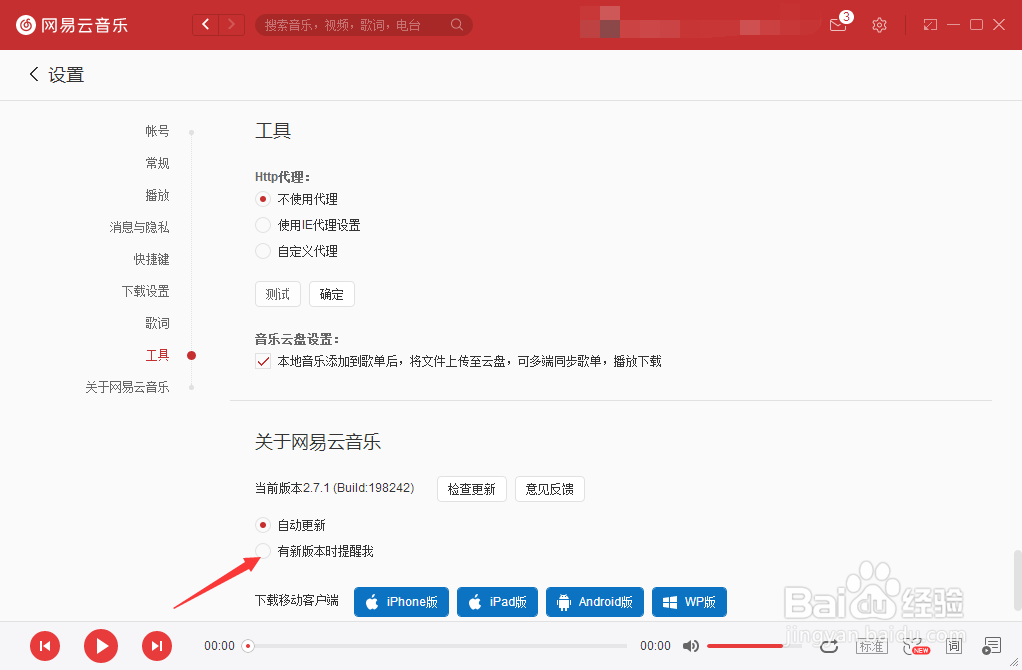Viewport: 1022px width, 670px height.
Task: Select the 有新版本时提醒我 radio button
Action: click(x=263, y=551)
